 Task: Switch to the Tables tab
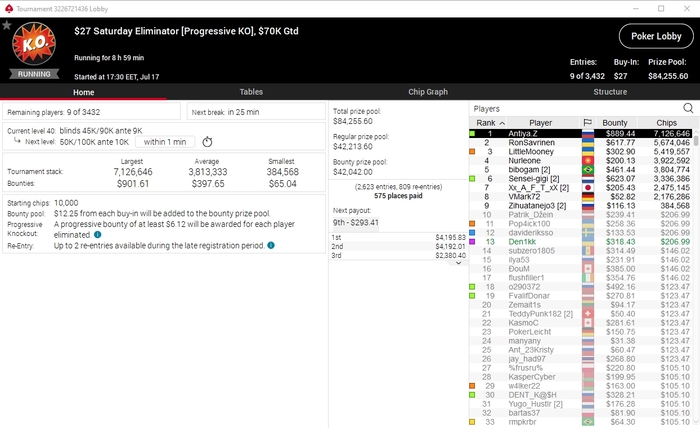pyautogui.click(x=251, y=91)
